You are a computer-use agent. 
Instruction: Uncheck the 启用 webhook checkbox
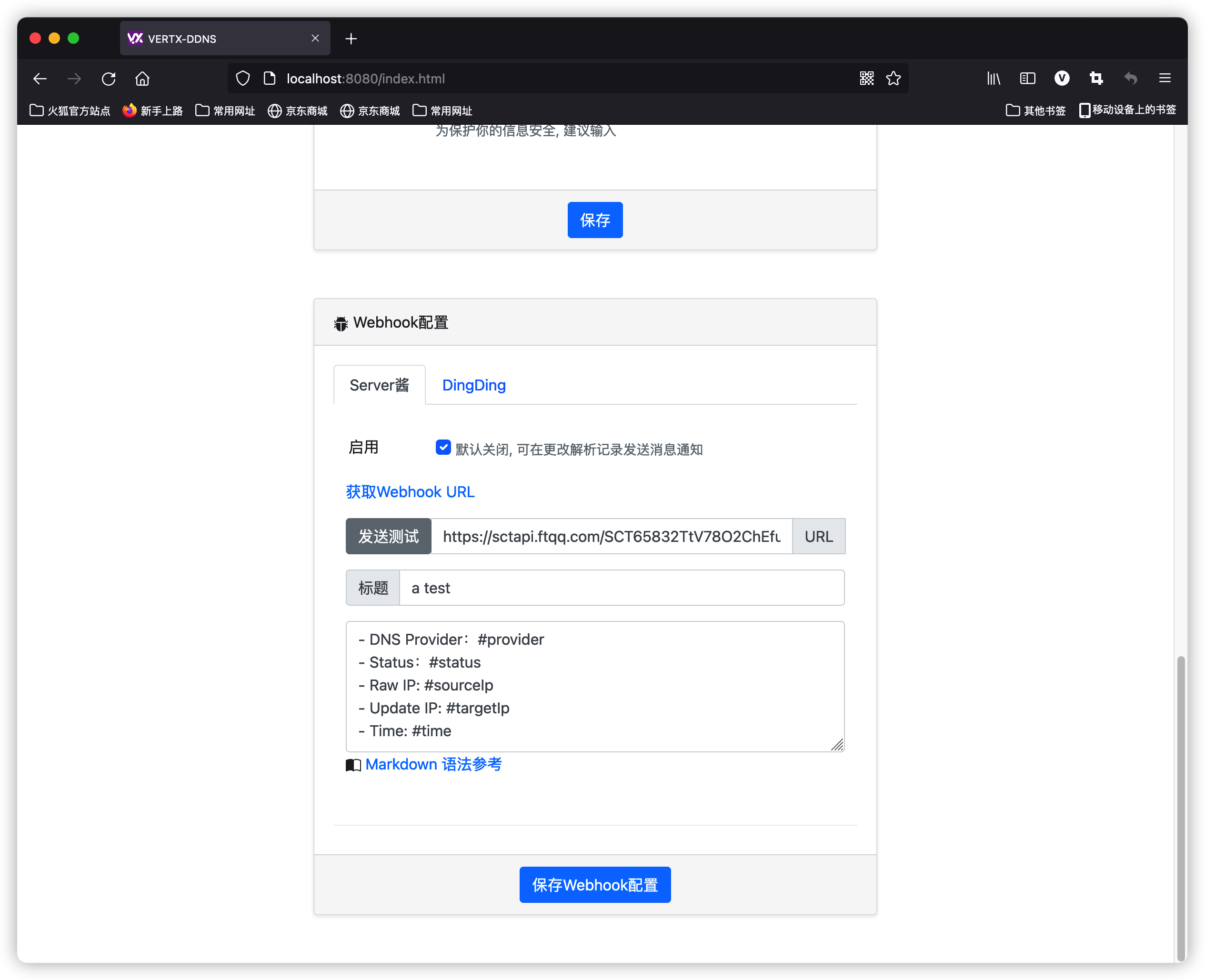click(x=442, y=448)
